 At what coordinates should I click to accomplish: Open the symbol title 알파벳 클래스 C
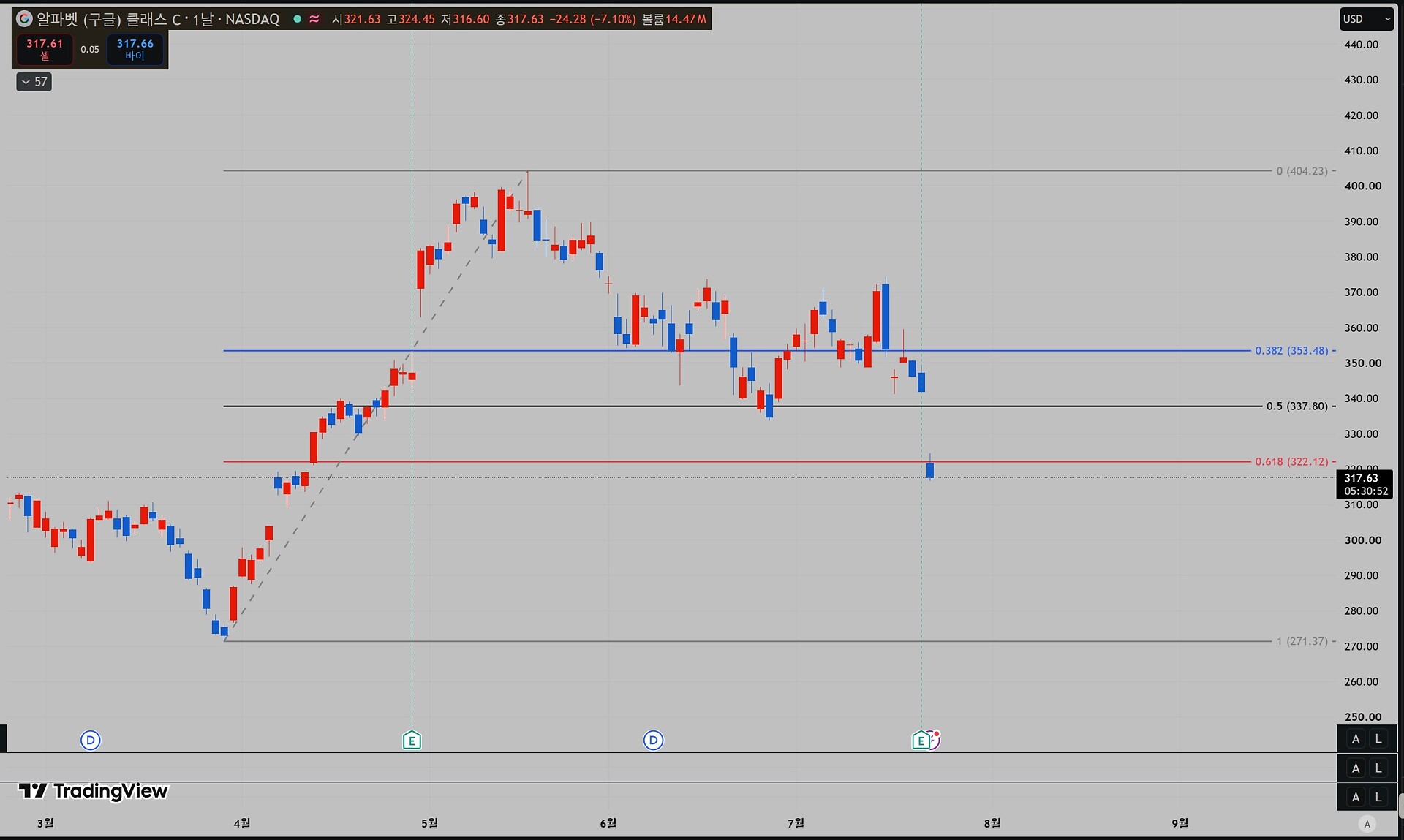point(158,19)
